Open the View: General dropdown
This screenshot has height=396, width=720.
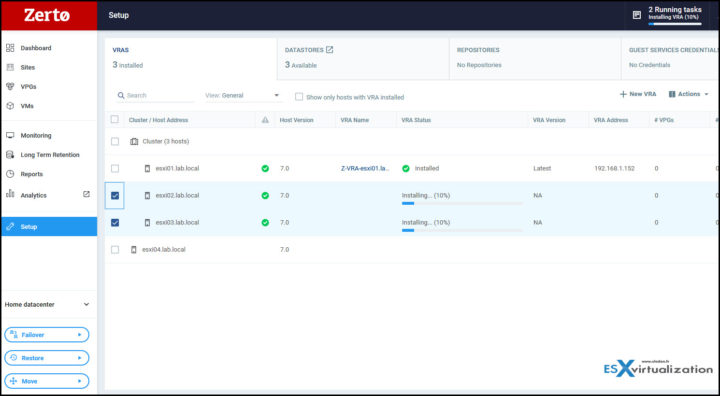coord(242,96)
